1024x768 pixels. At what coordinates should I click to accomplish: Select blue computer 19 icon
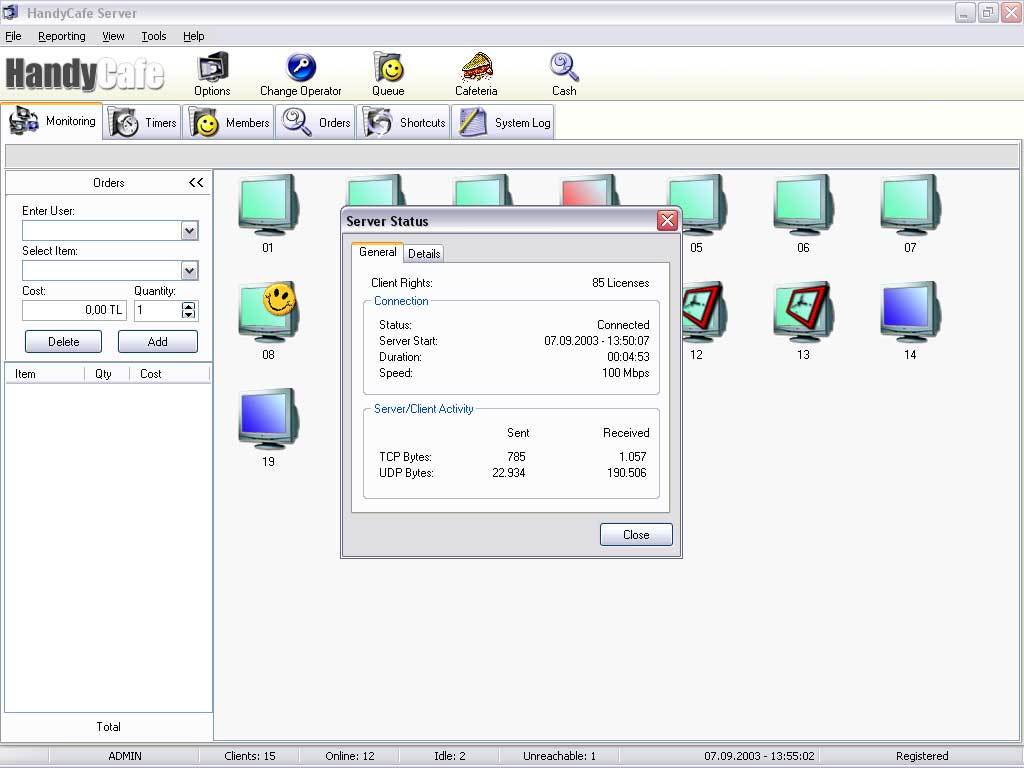tap(268, 419)
